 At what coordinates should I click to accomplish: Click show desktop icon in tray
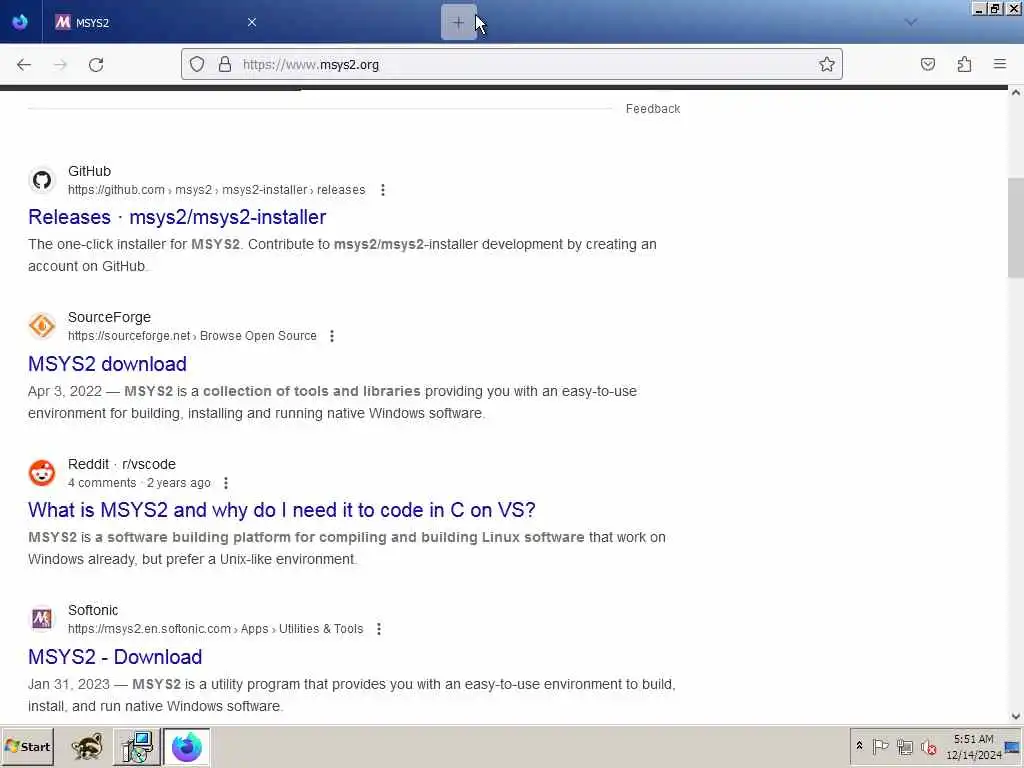coord(1013,746)
